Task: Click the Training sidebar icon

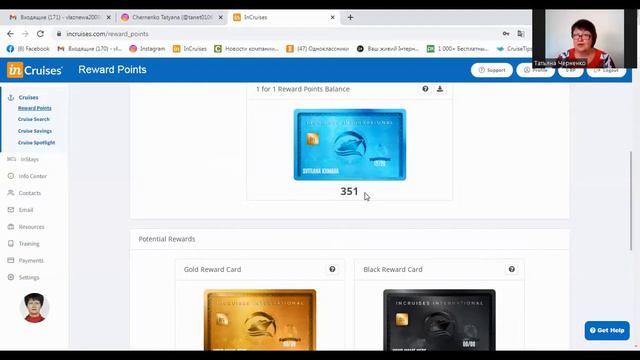Action: [x=11, y=243]
